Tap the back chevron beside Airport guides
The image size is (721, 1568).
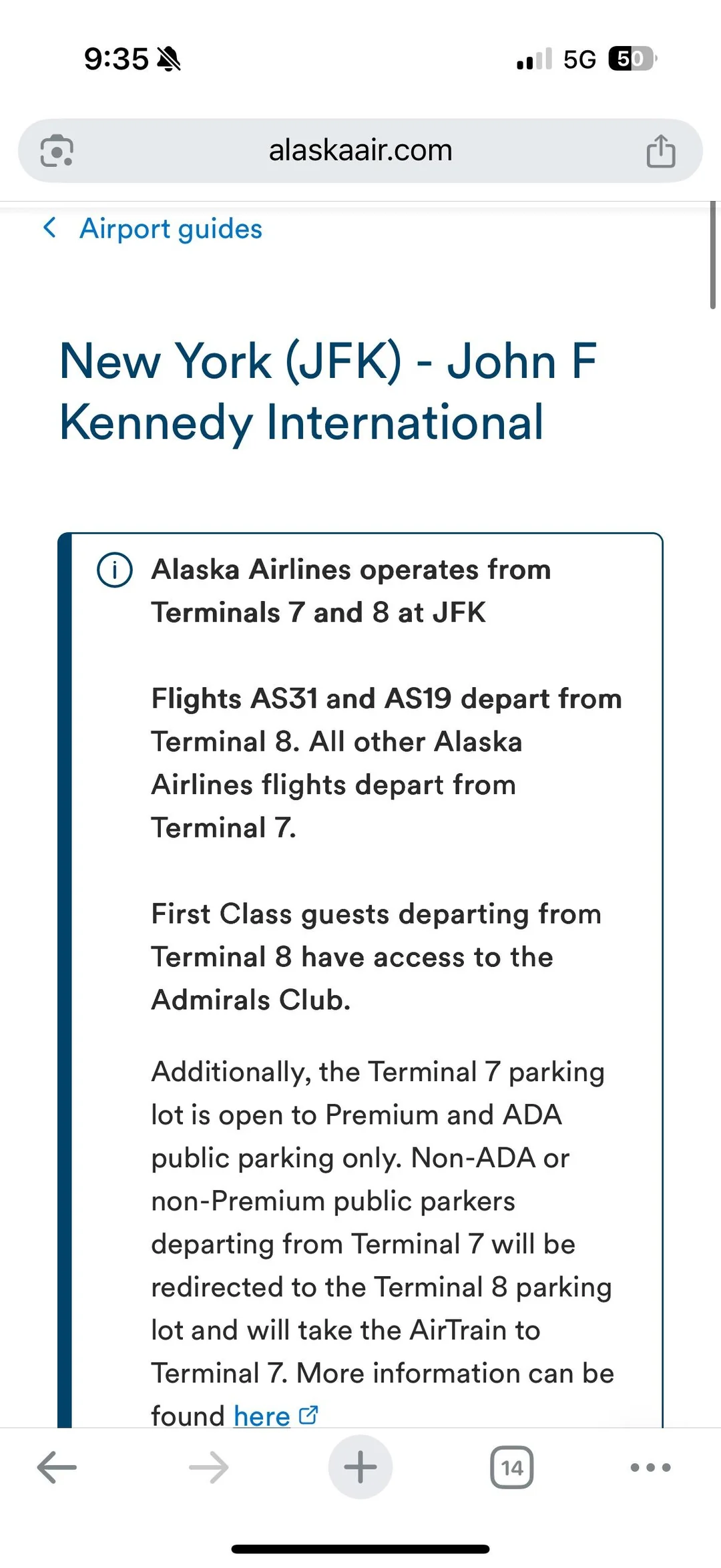point(50,228)
